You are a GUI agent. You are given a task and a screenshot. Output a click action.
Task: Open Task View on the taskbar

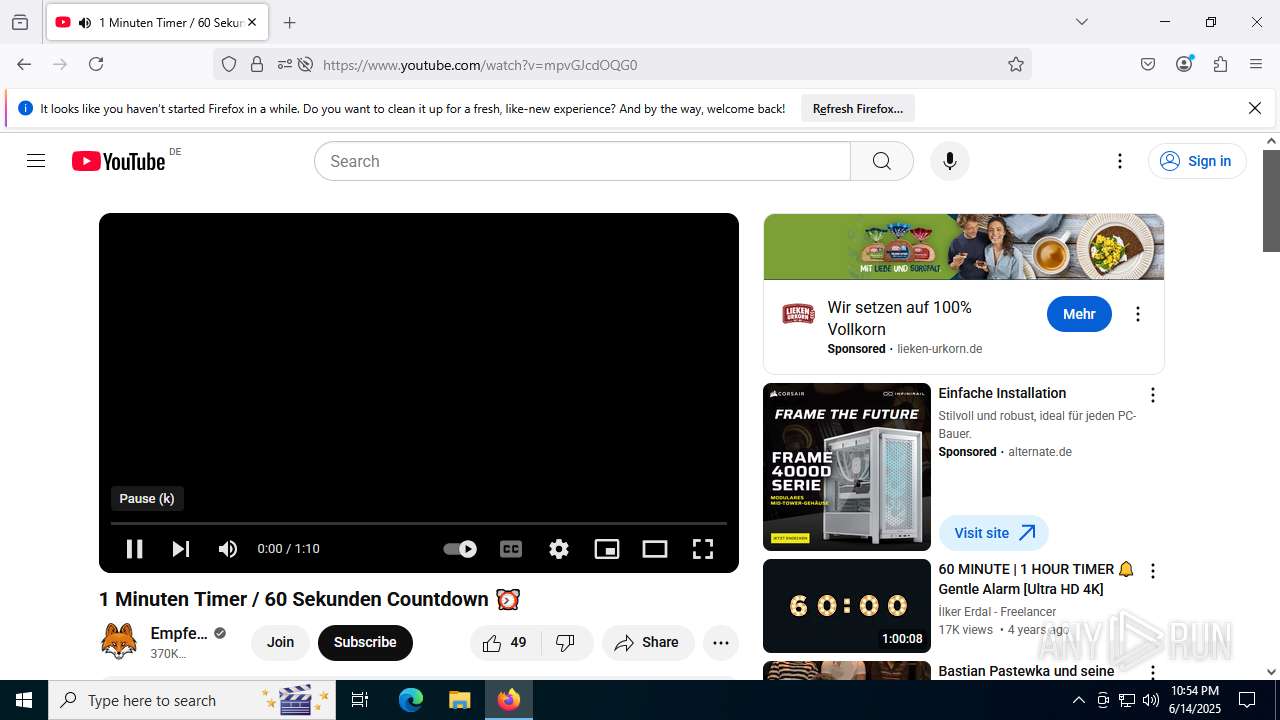click(x=360, y=700)
